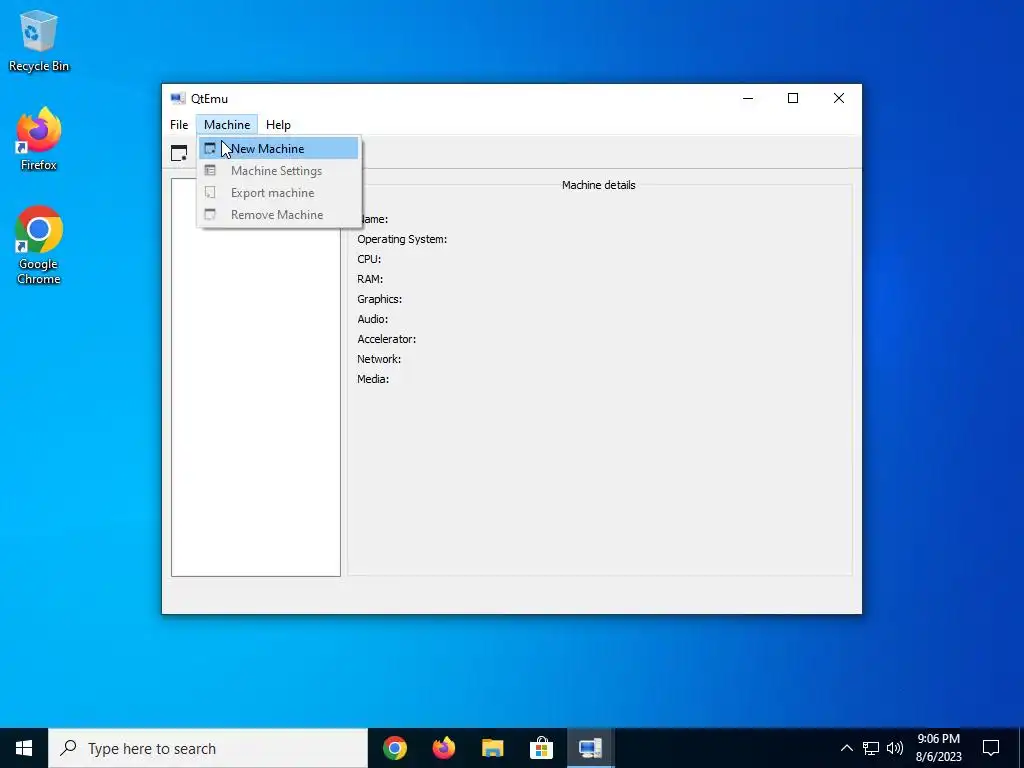
Task: Open the Recycle Bin desktop icon
Action: pos(39,41)
